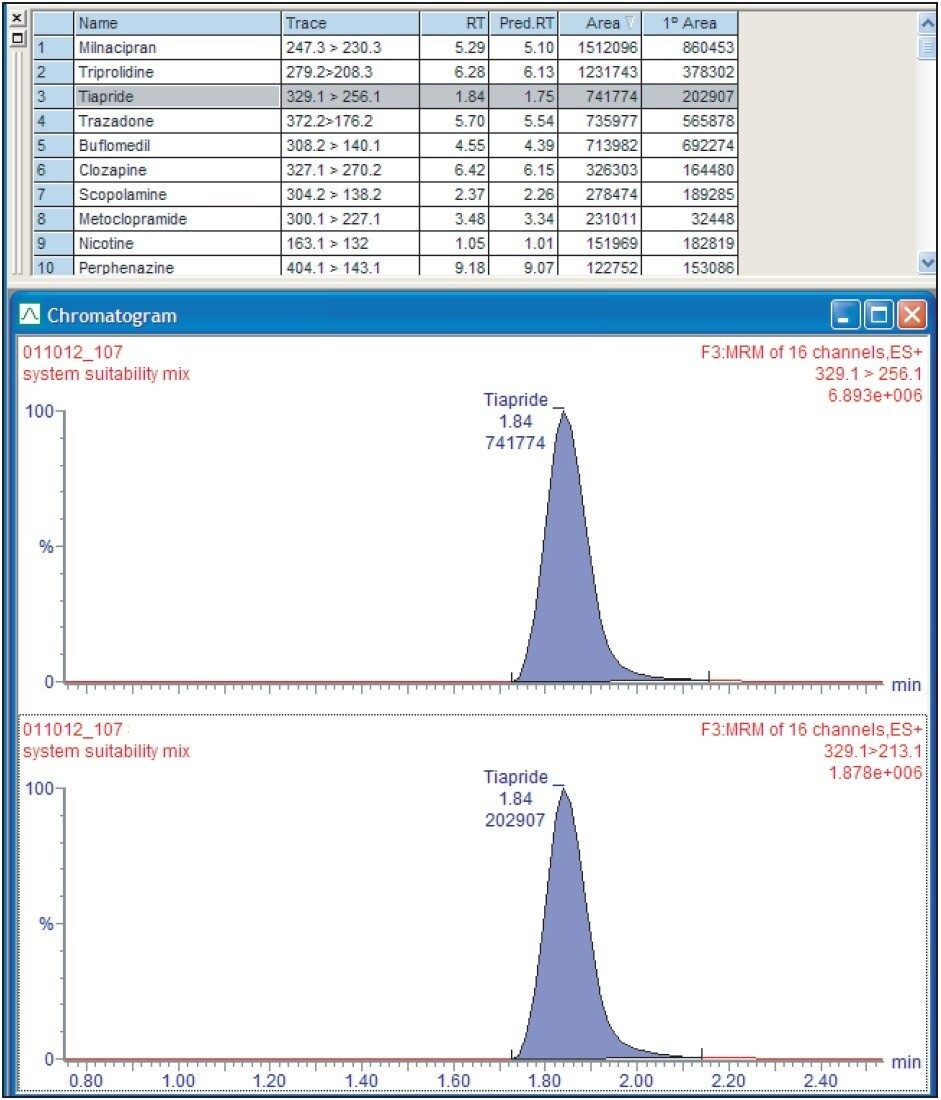Click row header number 8

point(53,220)
